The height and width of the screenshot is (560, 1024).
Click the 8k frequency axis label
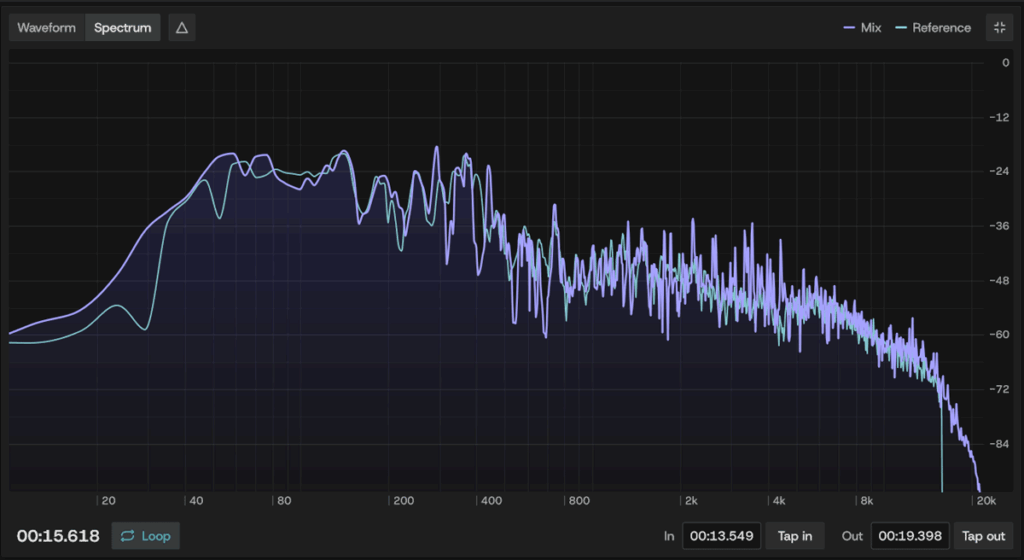click(867, 501)
